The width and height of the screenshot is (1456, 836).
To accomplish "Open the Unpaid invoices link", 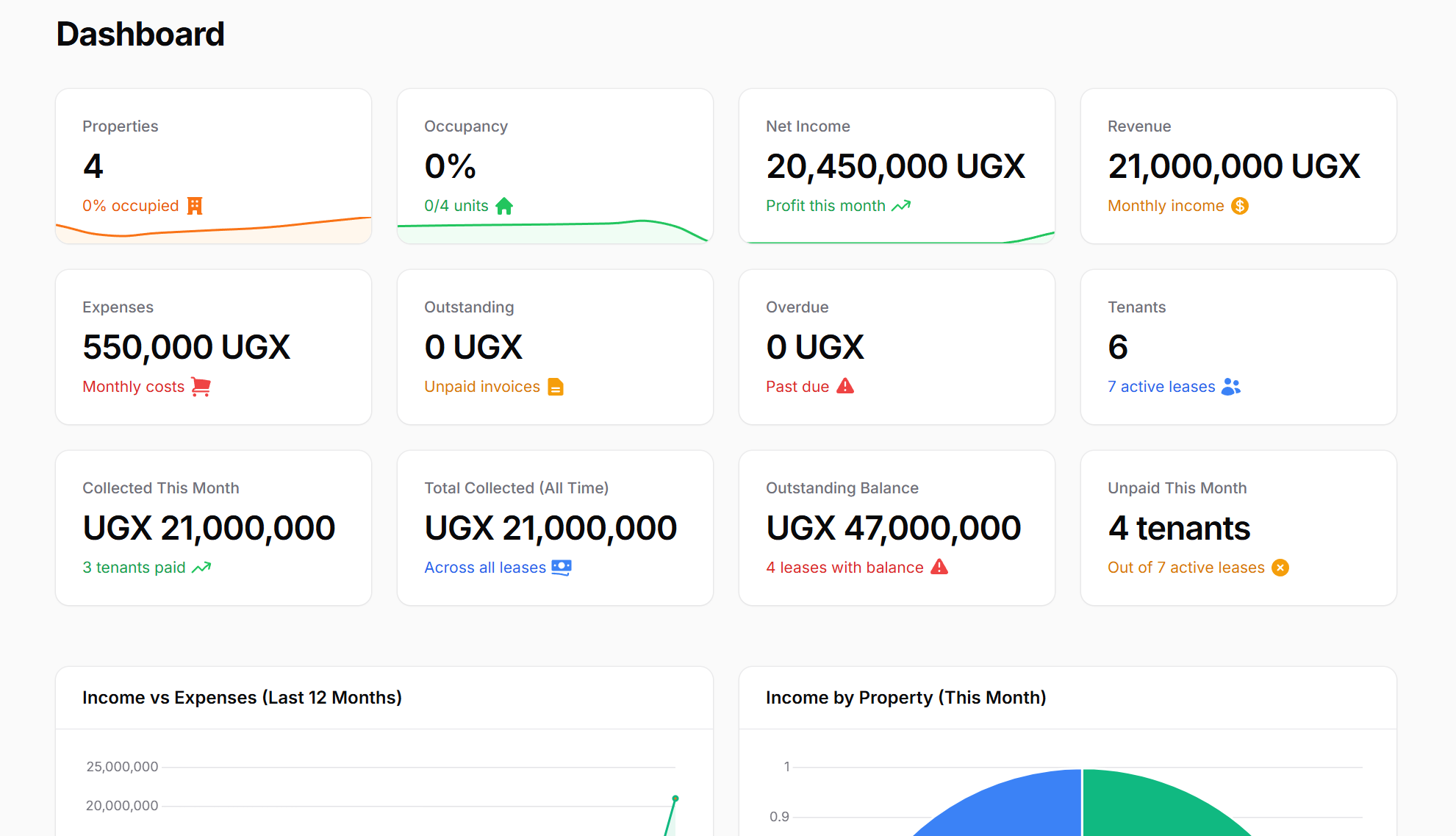I will coord(482,386).
